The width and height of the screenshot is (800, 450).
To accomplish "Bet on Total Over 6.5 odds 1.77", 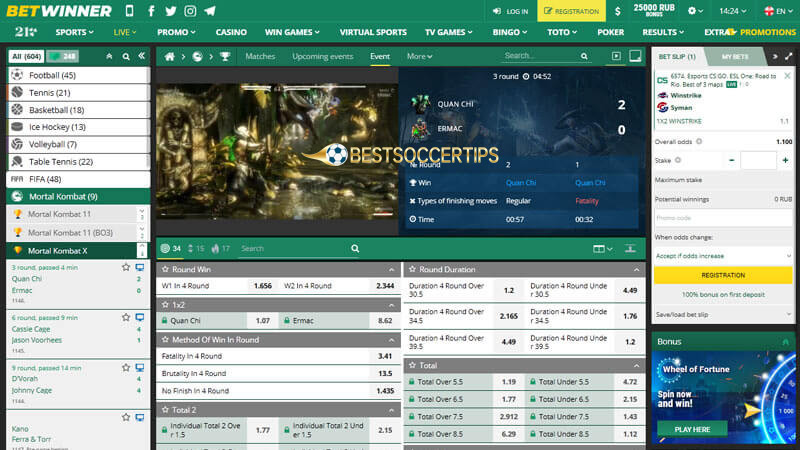I will pos(509,399).
